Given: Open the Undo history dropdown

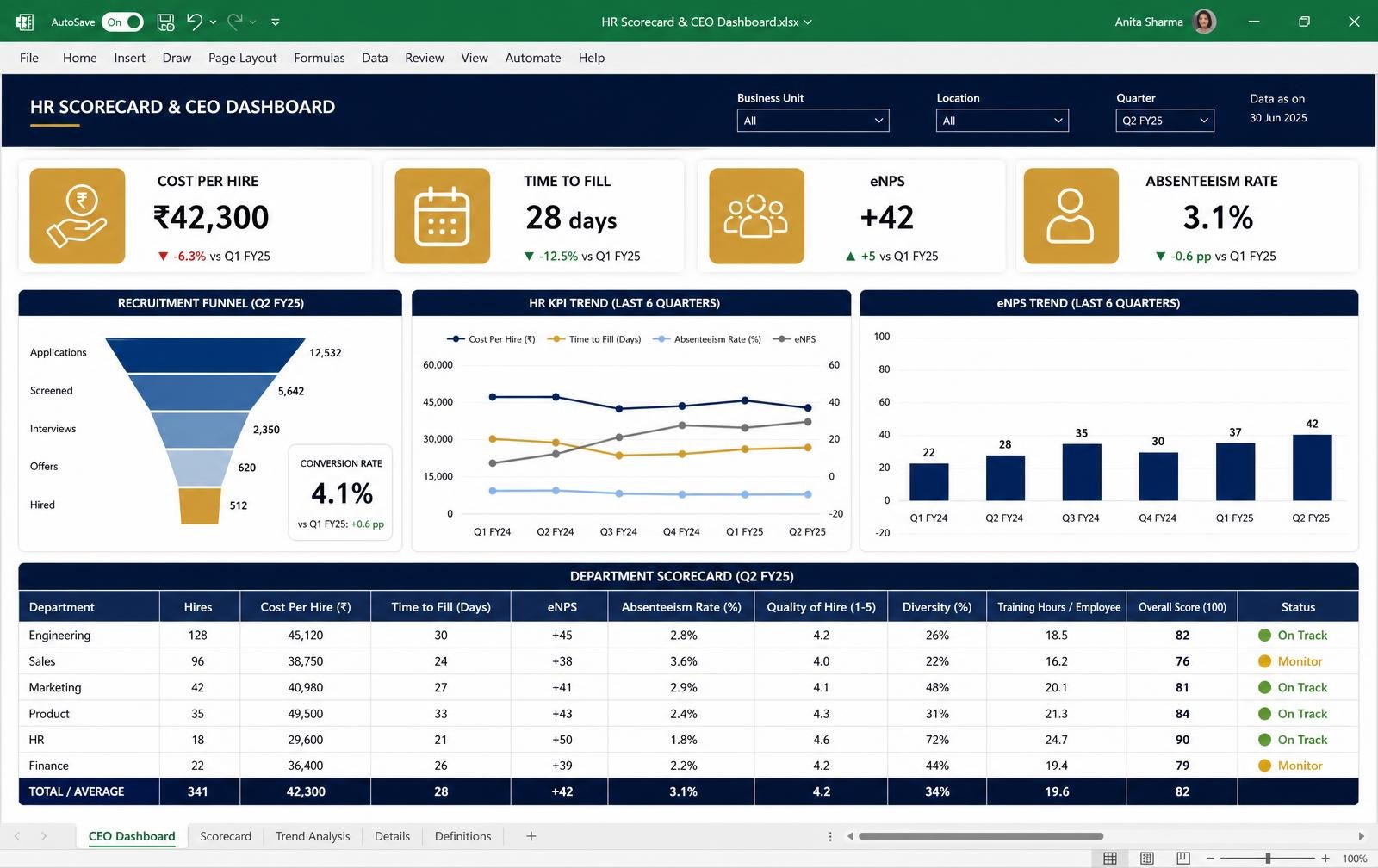Looking at the screenshot, I should pyautogui.click(x=213, y=22).
